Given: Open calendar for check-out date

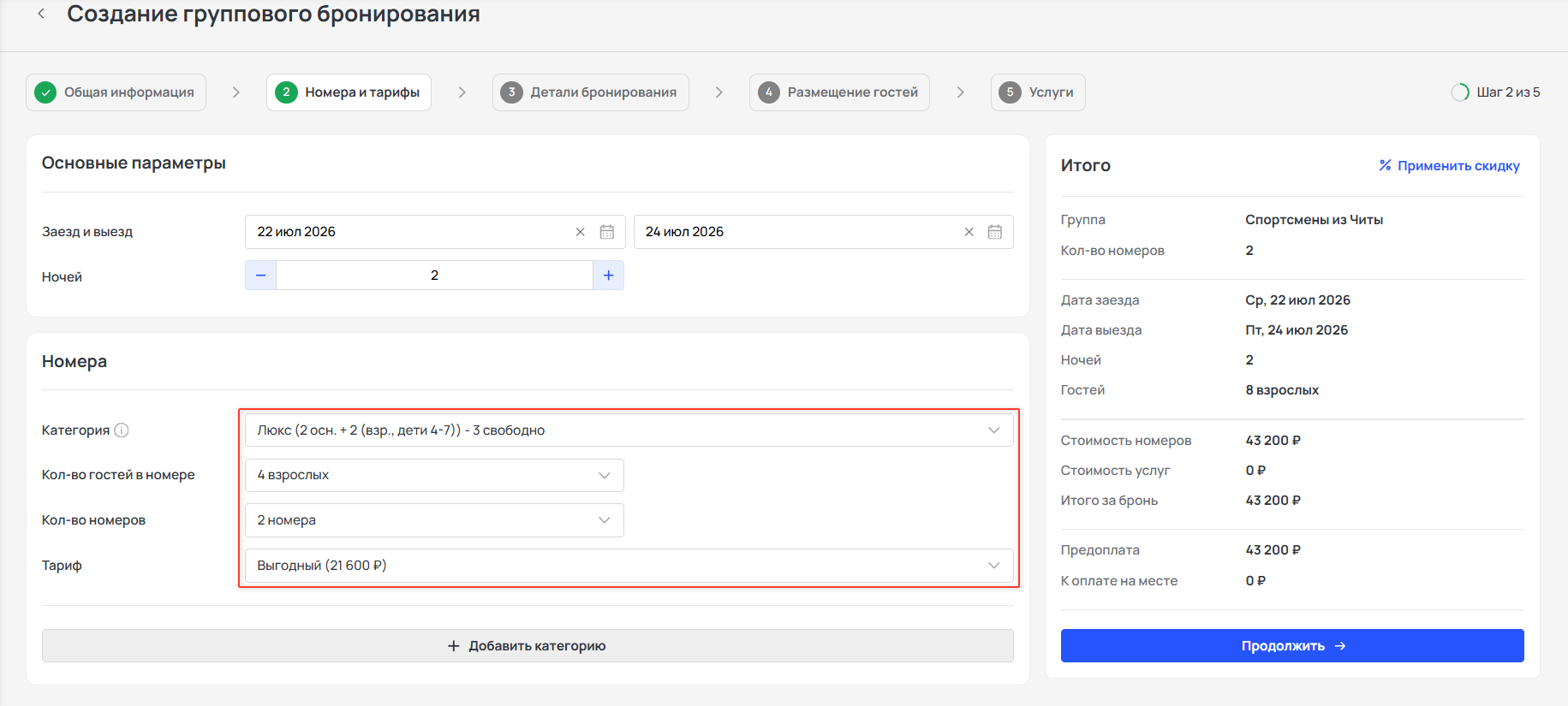Looking at the screenshot, I should [x=995, y=232].
